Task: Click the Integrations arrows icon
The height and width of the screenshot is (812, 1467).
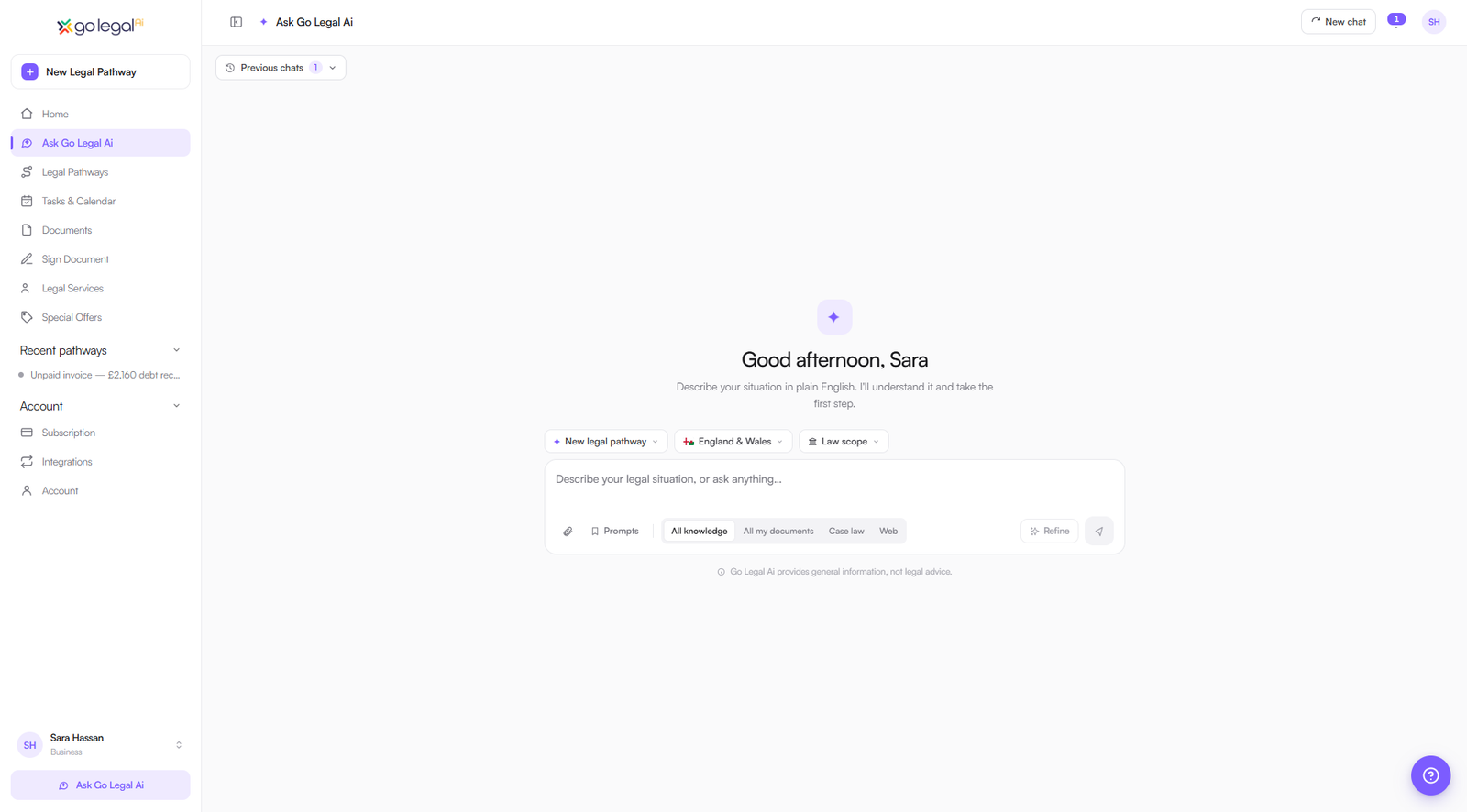Action: click(x=27, y=462)
